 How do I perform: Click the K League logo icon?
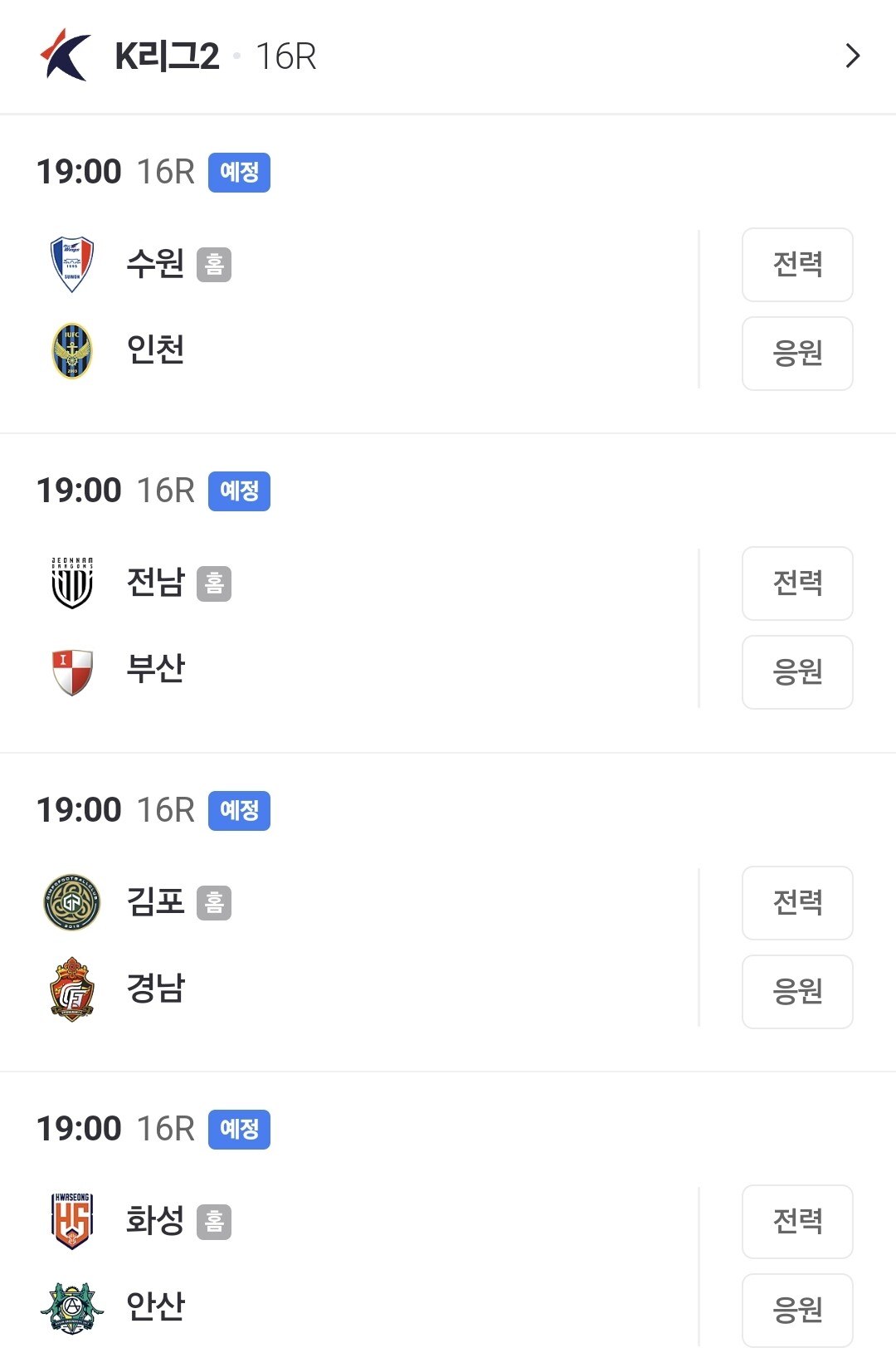coord(65,55)
